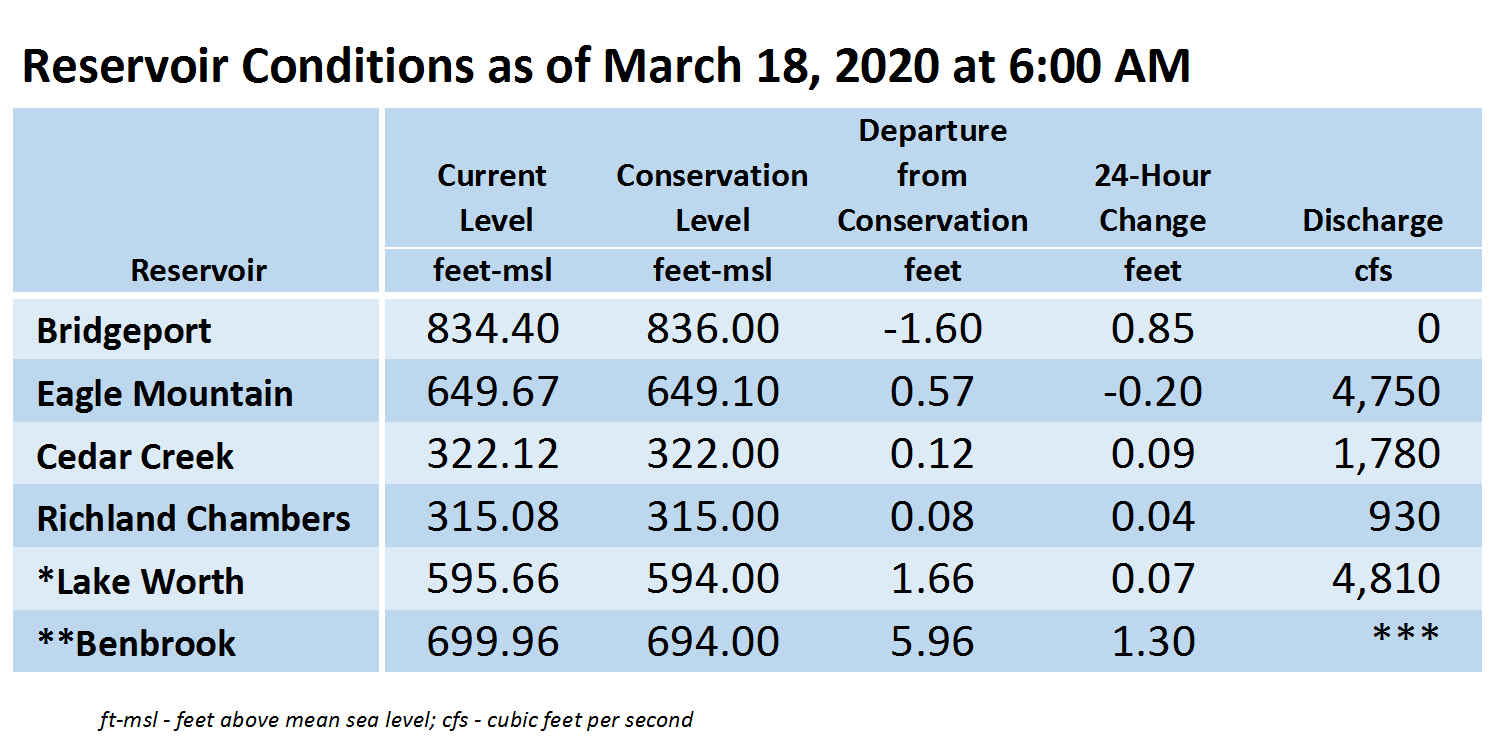The image size is (1496, 747).
Task: Click the Cedar Creek row label
Action: (196, 453)
